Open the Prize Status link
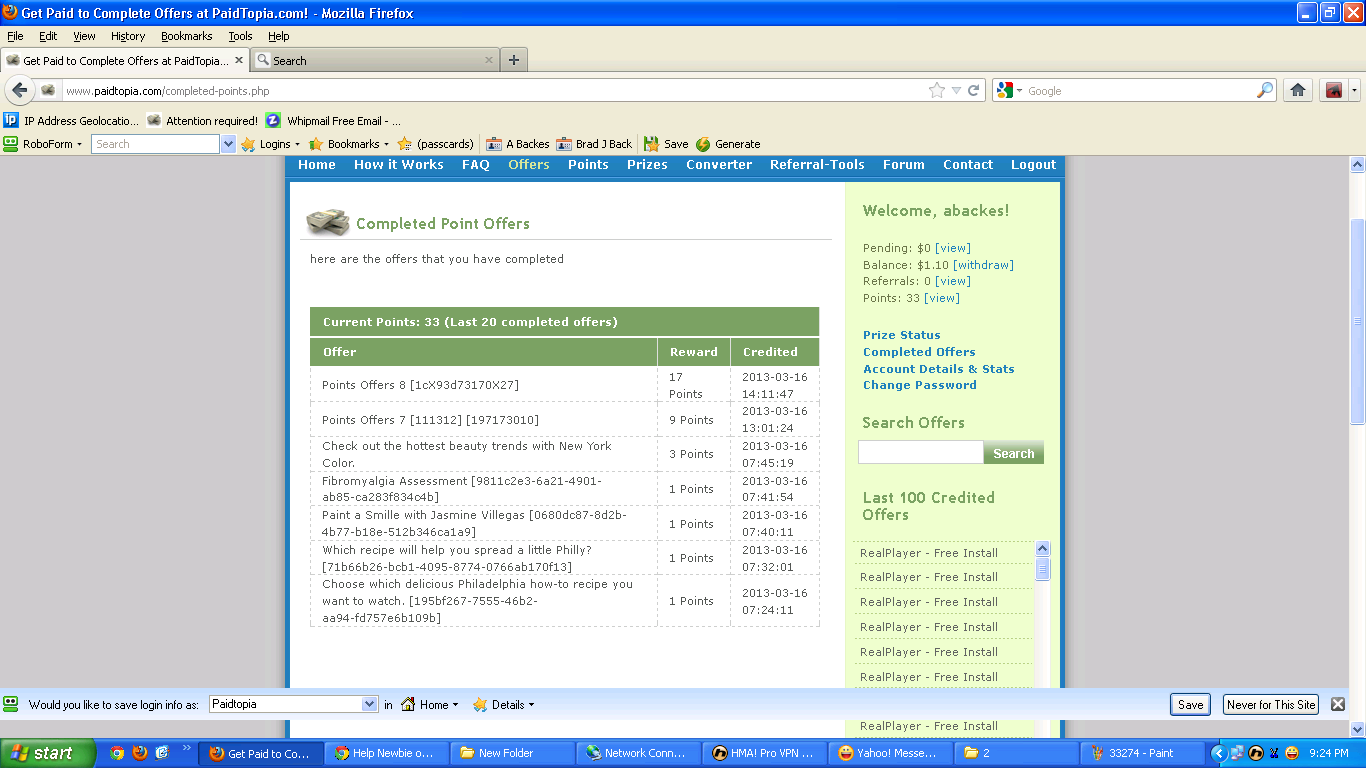This screenshot has height=768, width=1366. coord(902,335)
